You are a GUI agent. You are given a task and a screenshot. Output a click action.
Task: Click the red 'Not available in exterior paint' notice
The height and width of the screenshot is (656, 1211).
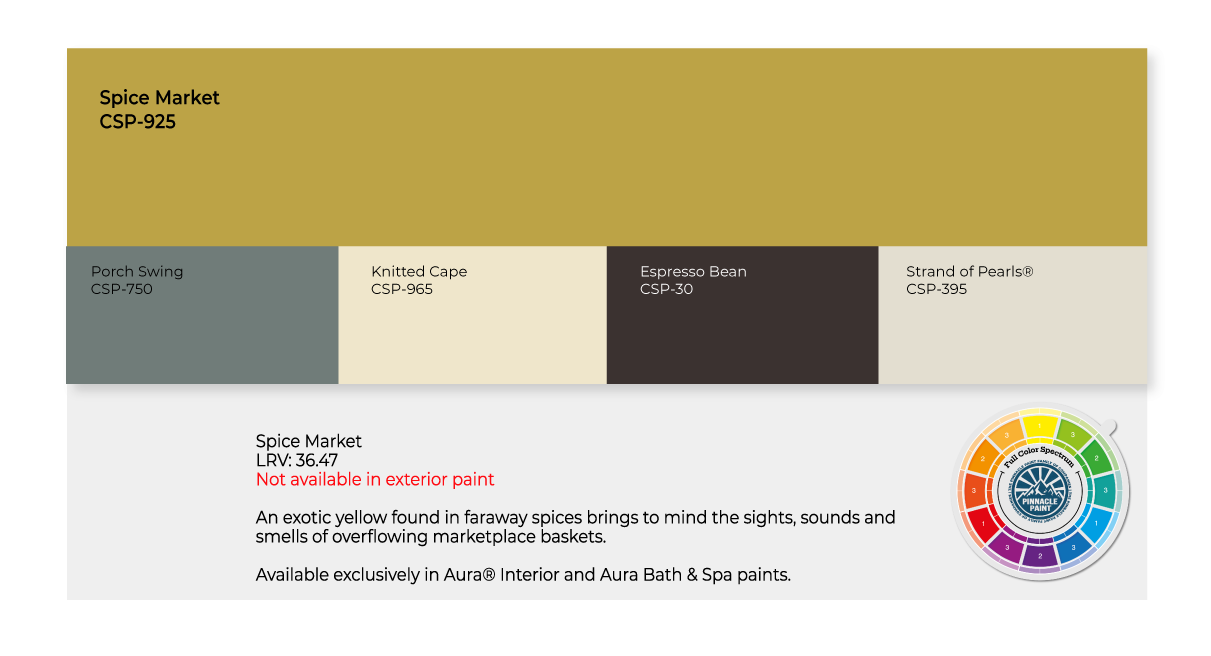pos(375,479)
